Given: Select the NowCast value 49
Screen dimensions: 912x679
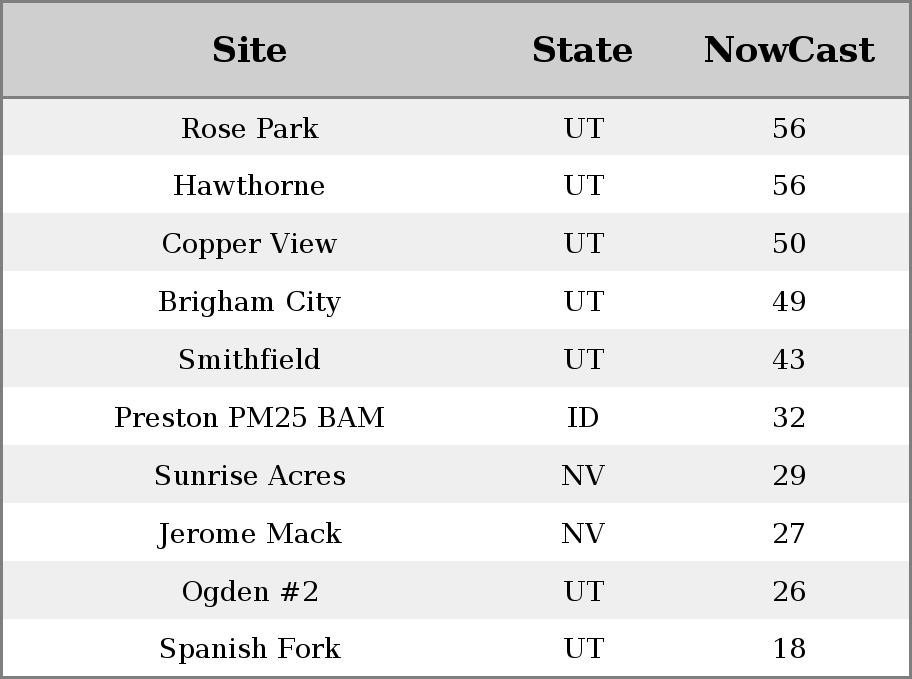Looking at the screenshot, I should [789, 302].
